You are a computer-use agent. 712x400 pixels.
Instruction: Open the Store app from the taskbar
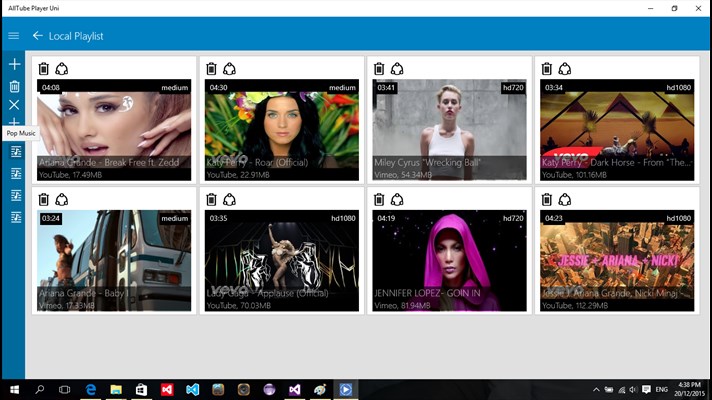(142, 390)
